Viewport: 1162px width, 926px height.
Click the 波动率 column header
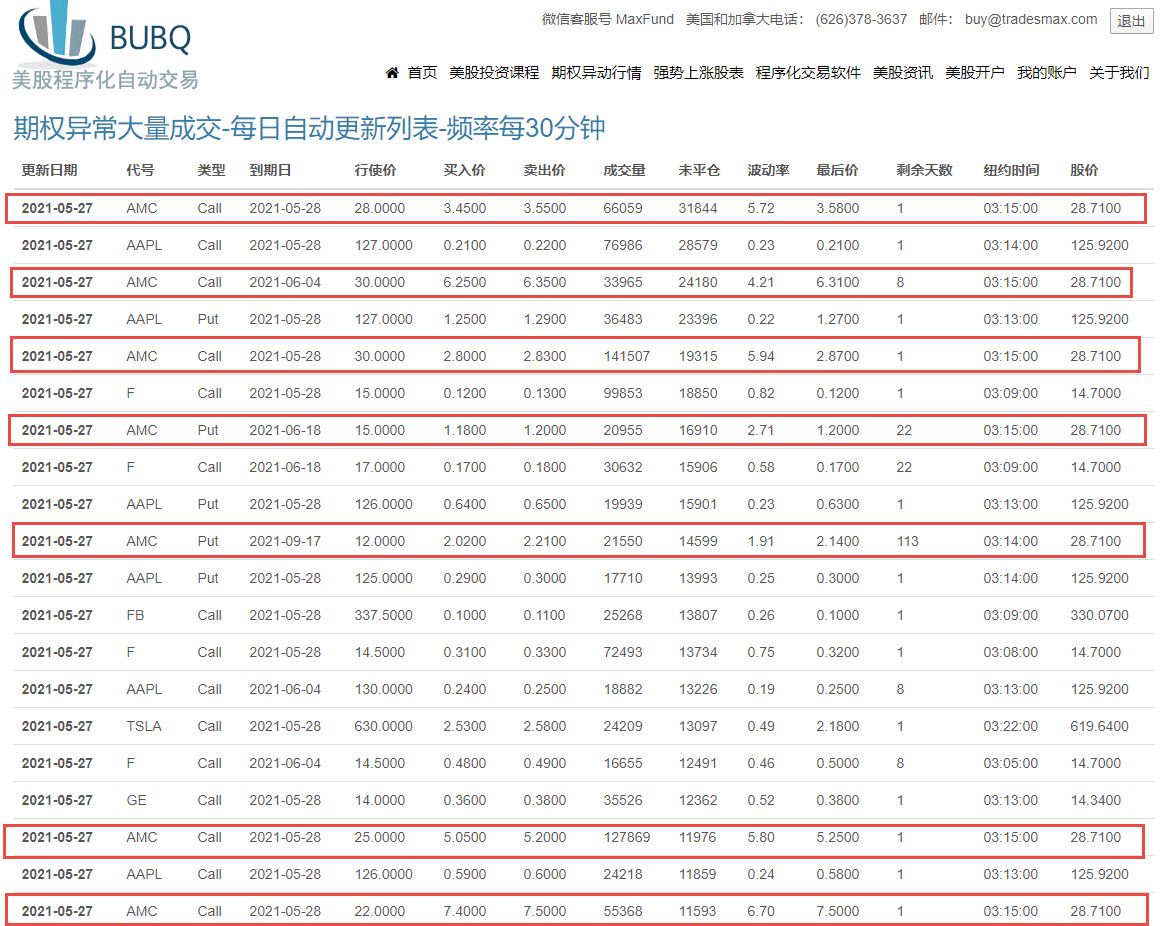(x=768, y=170)
